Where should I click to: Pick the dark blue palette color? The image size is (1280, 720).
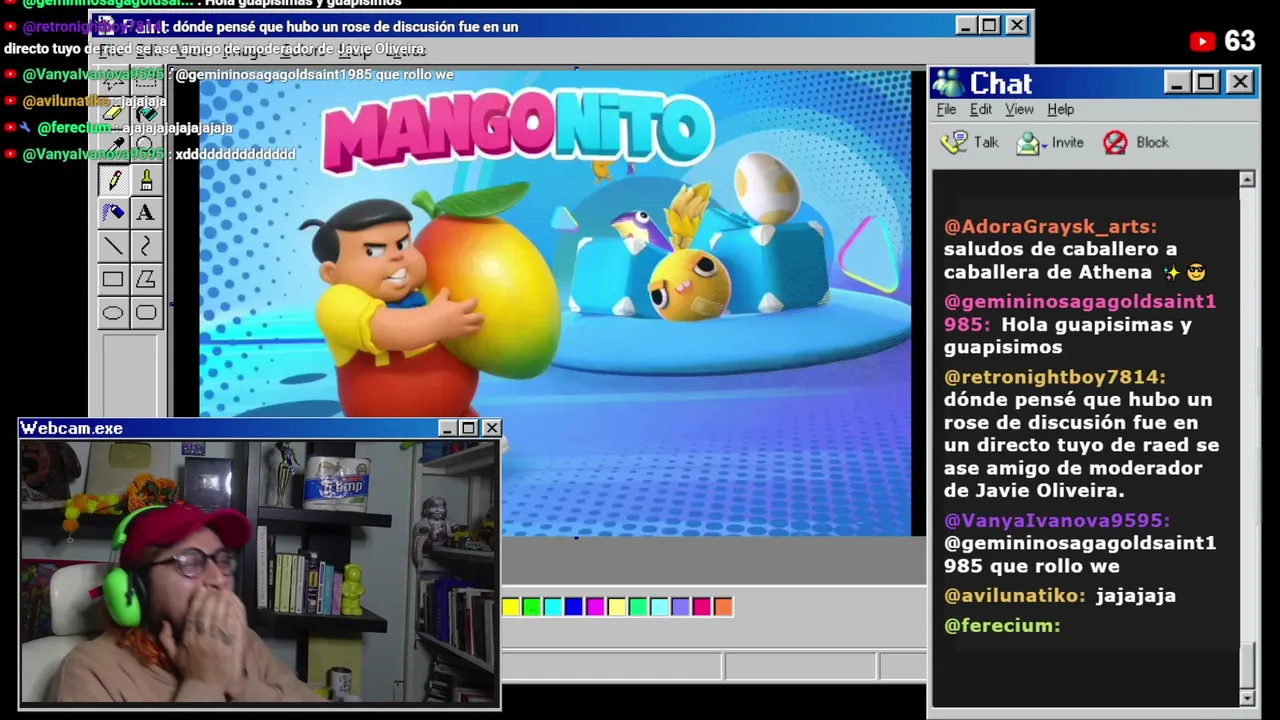coord(574,606)
